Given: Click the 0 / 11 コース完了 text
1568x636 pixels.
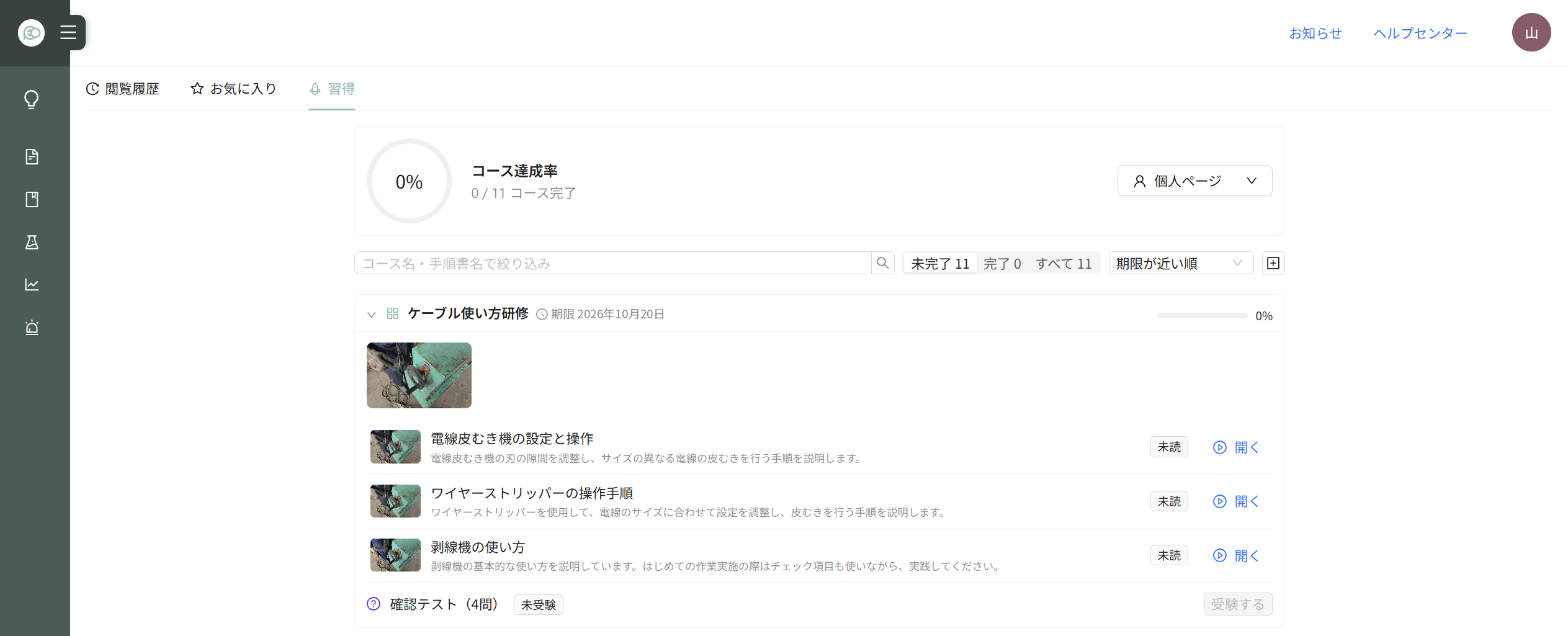Looking at the screenshot, I should [524, 193].
